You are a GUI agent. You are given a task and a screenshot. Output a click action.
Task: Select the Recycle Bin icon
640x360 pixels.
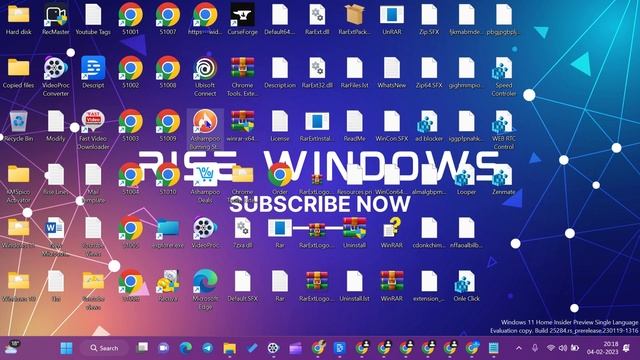pyautogui.click(x=18, y=126)
